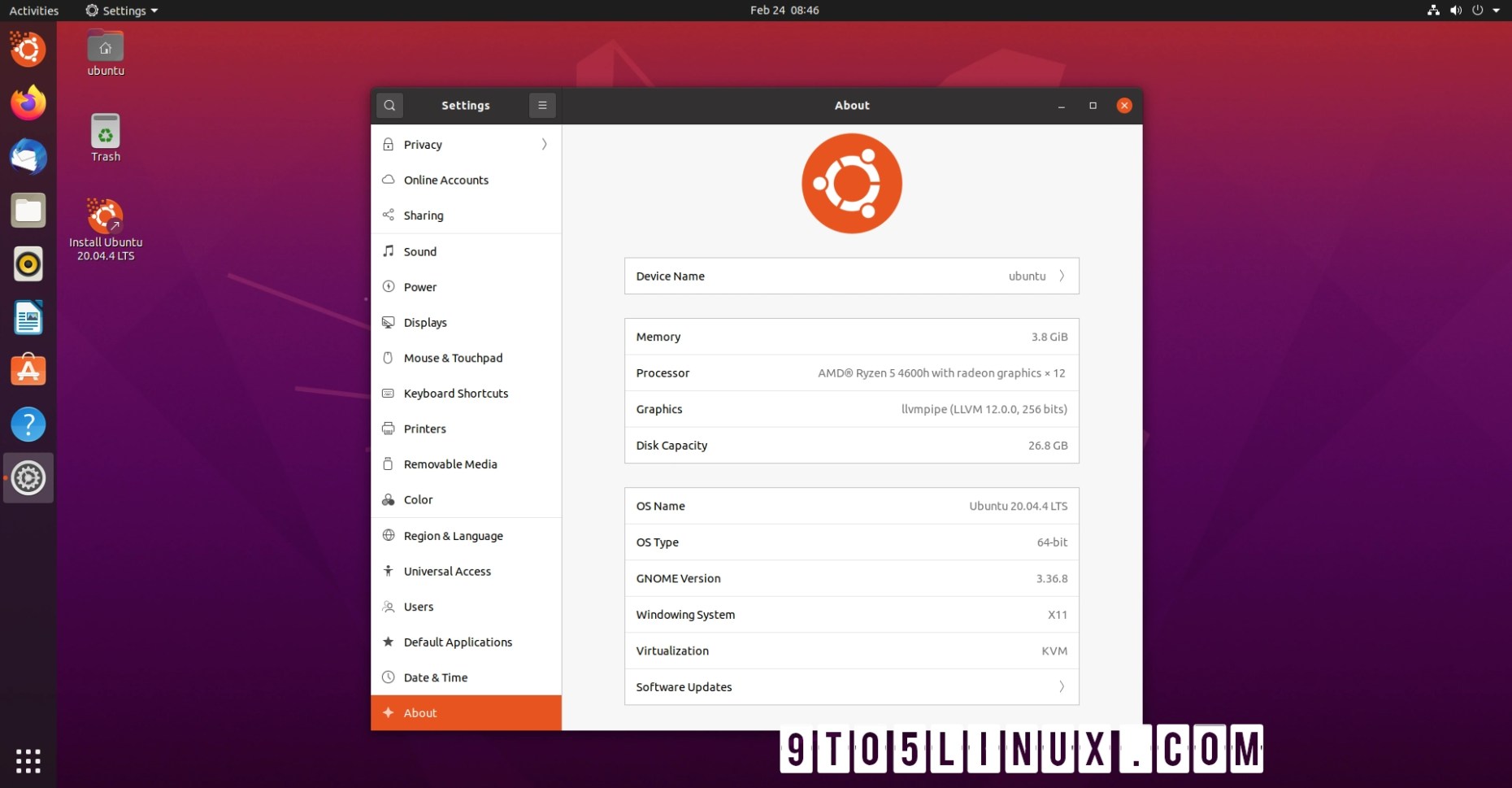1512x788 pixels.
Task: Click the Displays monitor icon
Action: [x=389, y=322]
